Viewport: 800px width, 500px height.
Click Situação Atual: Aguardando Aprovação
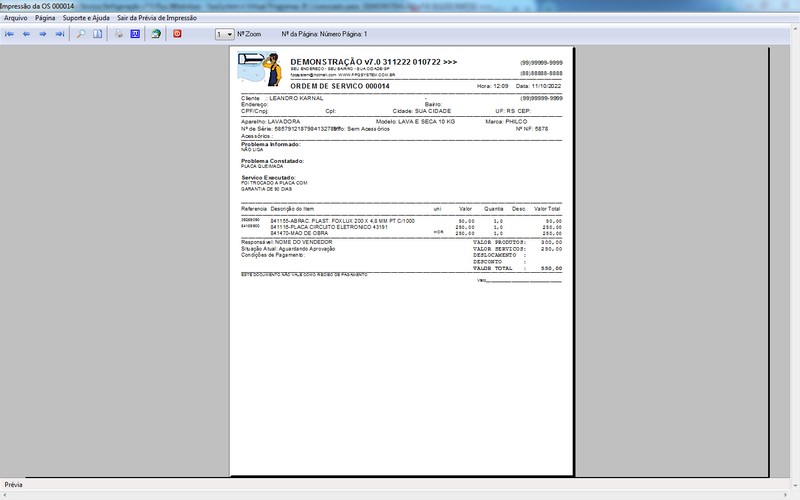pos(288,249)
